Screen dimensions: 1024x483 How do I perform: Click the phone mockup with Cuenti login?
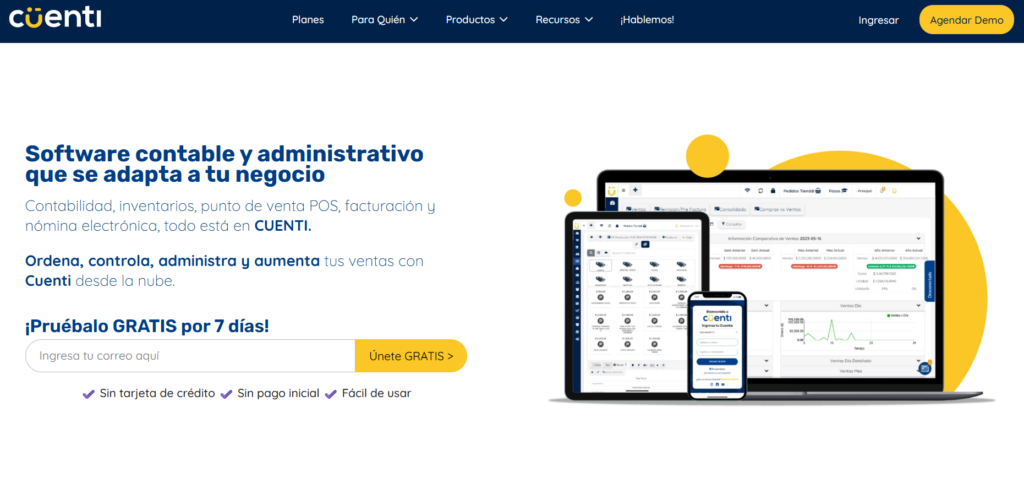pyautogui.click(x=716, y=344)
